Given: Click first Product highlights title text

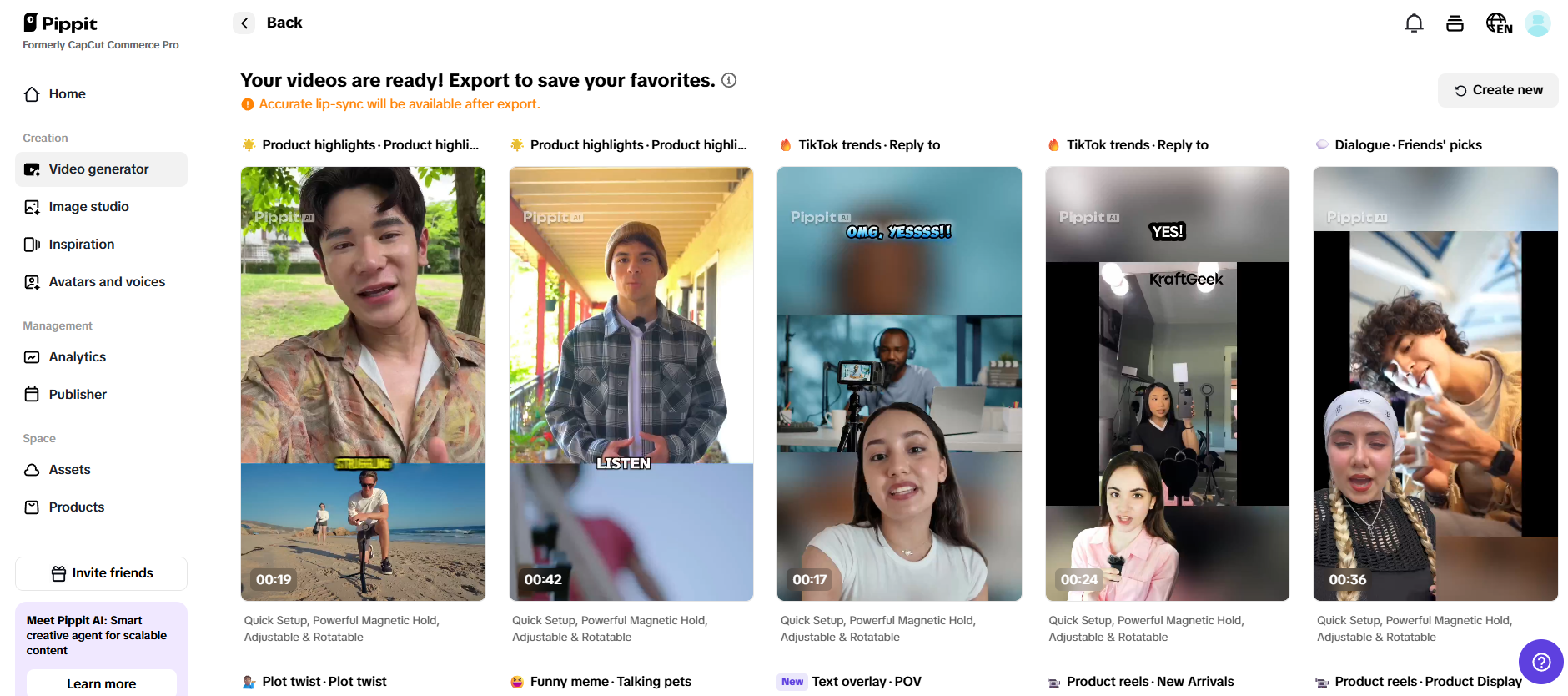Looking at the screenshot, I should pyautogui.click(x=370, y=145).
